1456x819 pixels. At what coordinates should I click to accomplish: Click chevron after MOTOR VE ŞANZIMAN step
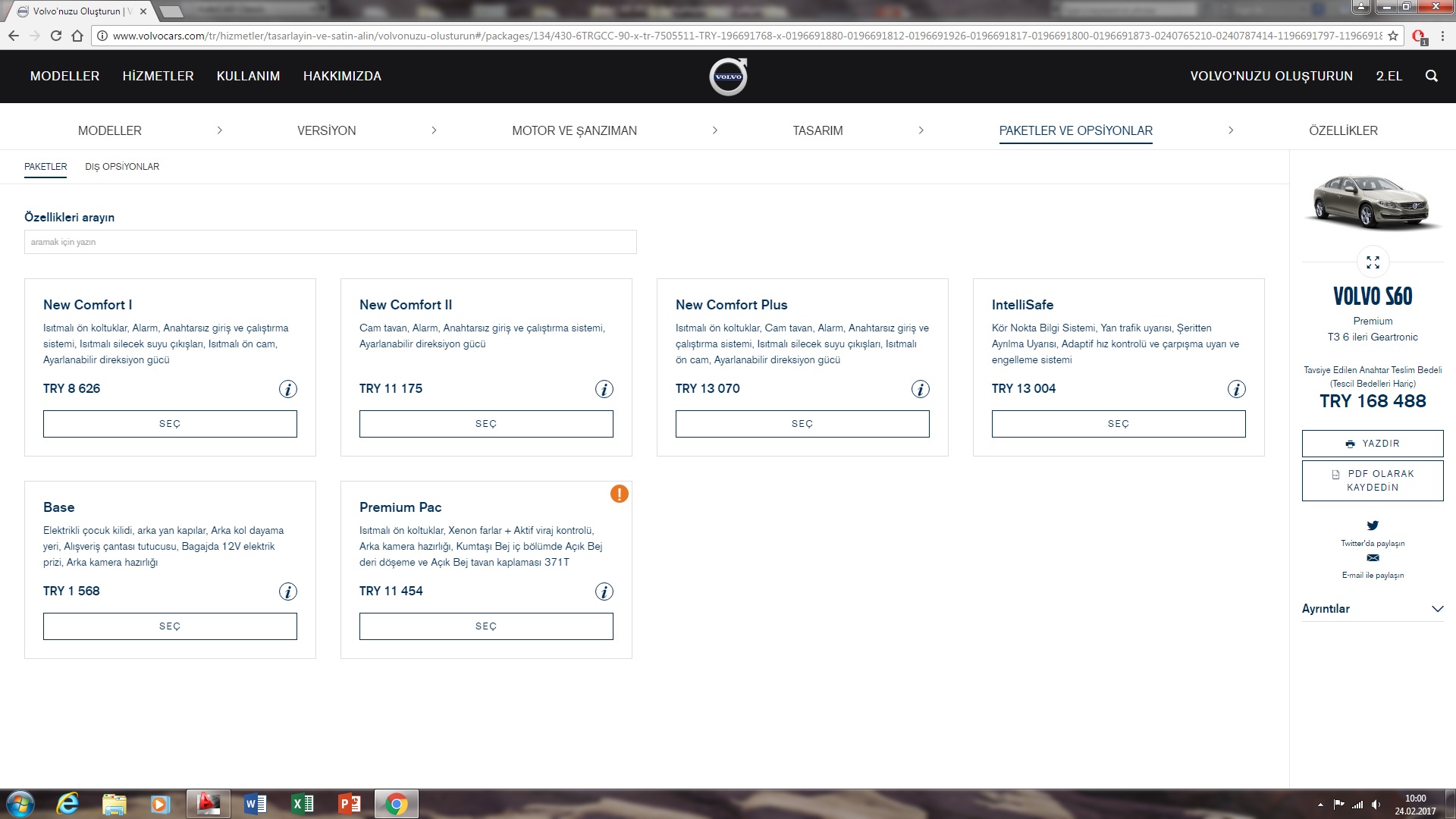[715, 130]
